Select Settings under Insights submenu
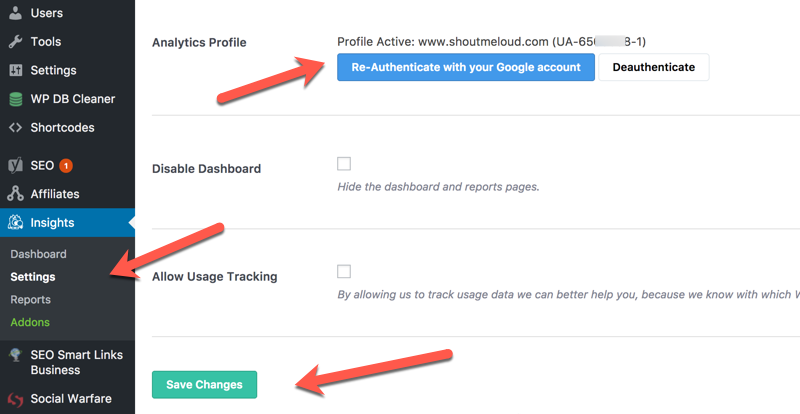The width and height of the screenshot is (800, 414). [x=33, y=277]
